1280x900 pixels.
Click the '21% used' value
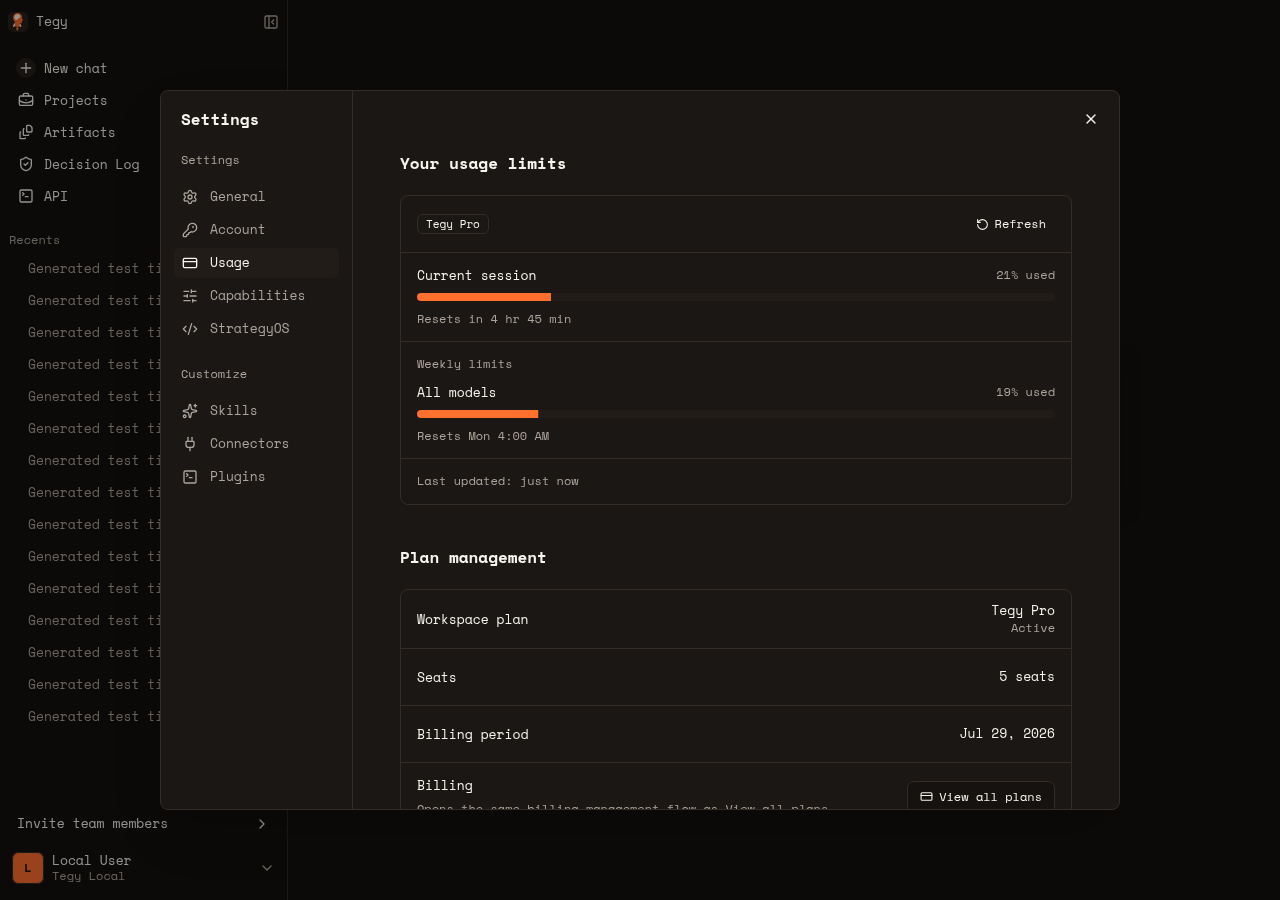1025,275
